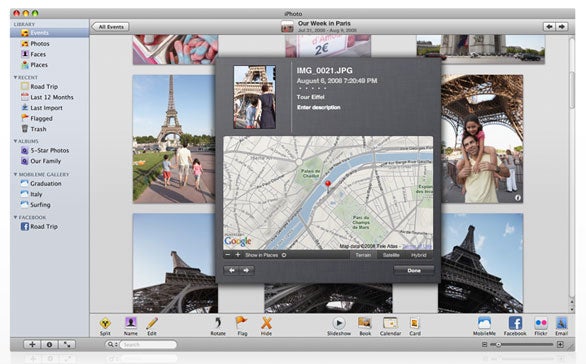Go to the previous event in header
The width and height of the screenshot is (586, 364).
click(549, 27)
